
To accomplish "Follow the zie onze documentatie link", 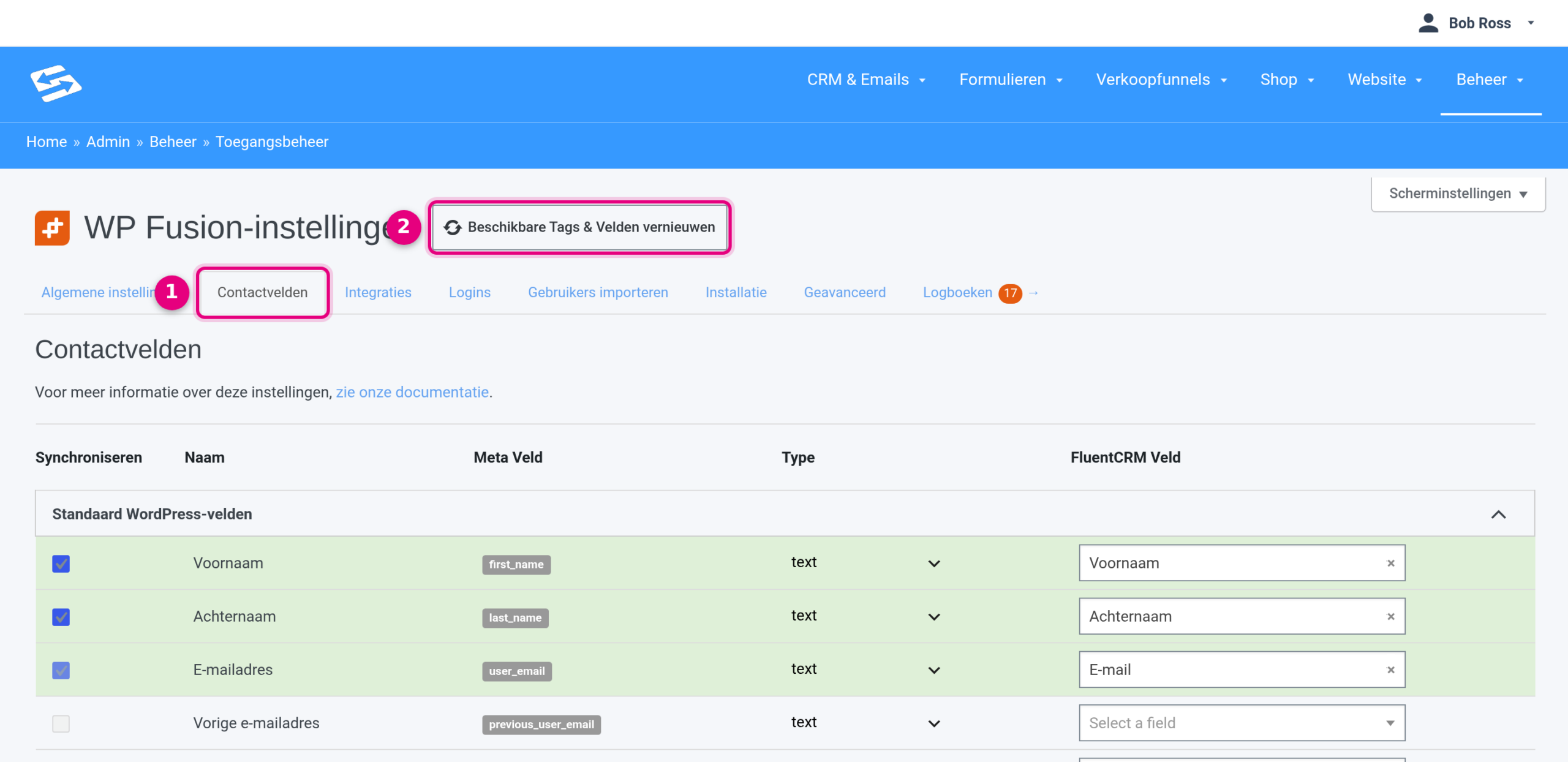I will (412, 393).
